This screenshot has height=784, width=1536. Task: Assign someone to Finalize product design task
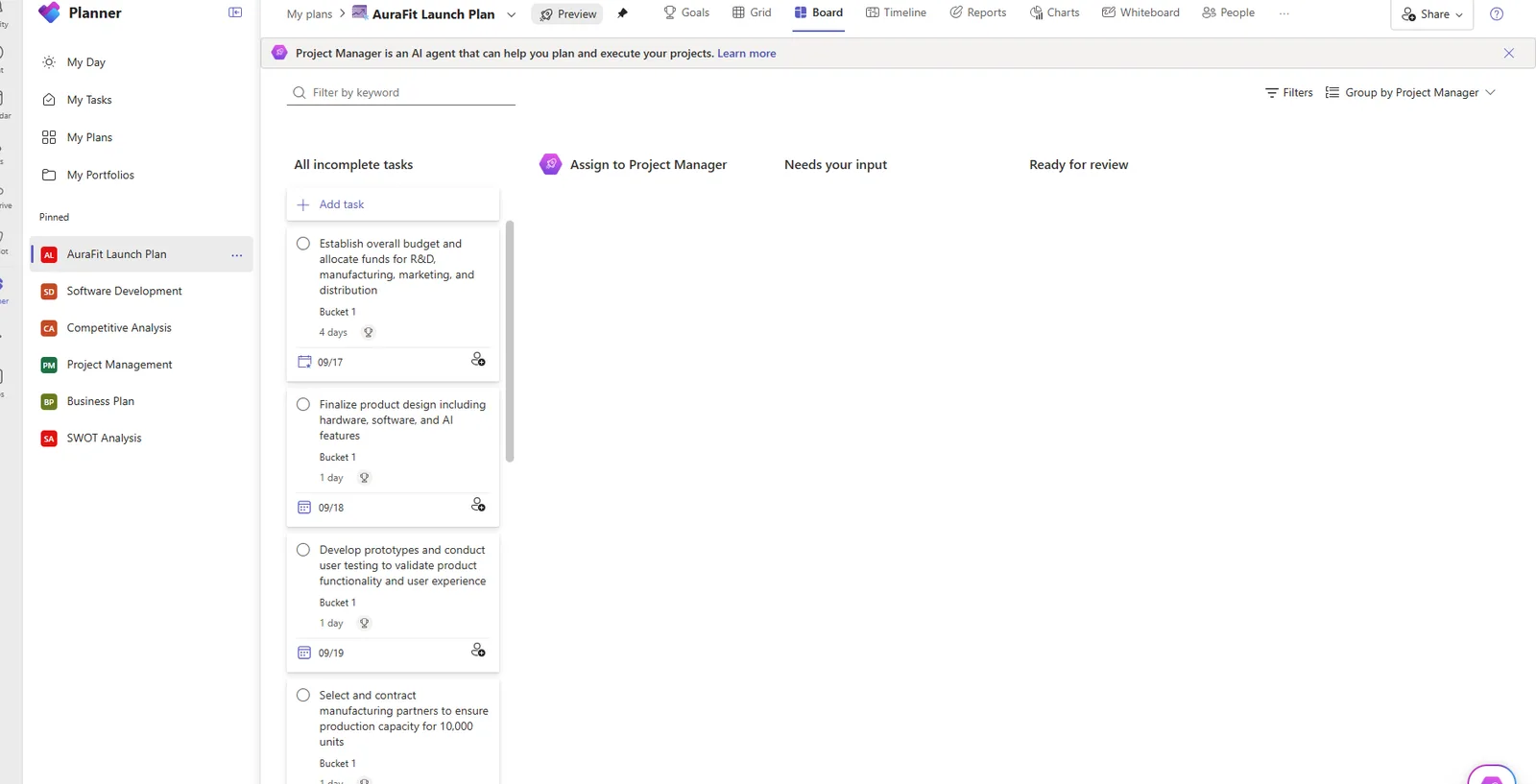(478, 505)
